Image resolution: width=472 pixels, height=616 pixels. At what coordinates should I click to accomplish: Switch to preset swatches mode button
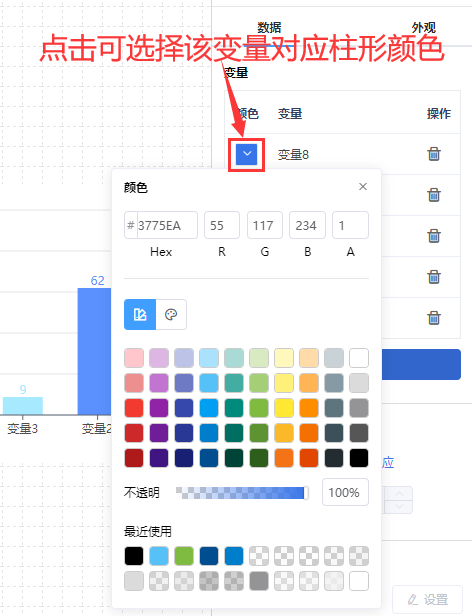[140, 314]
